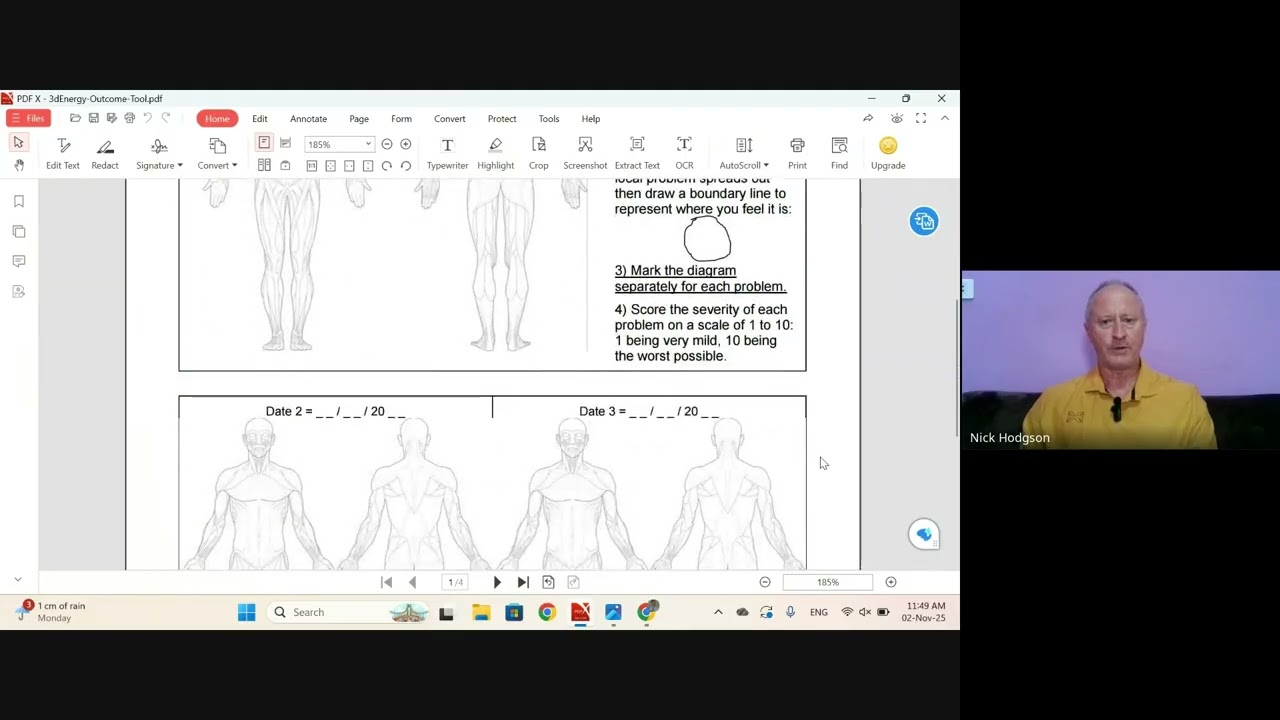Screen dimensions: 1280x720
Task: Select the Typewriter tool
Action: 447,154
